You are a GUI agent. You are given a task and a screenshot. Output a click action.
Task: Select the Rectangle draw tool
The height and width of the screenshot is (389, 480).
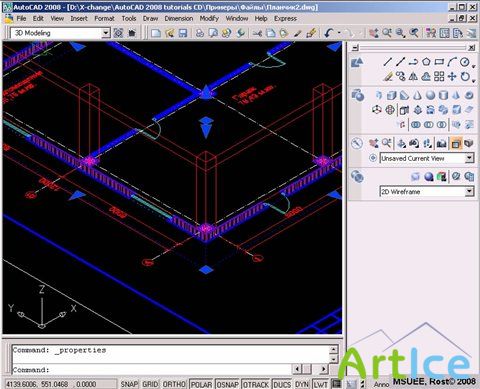tap(439, 62)
